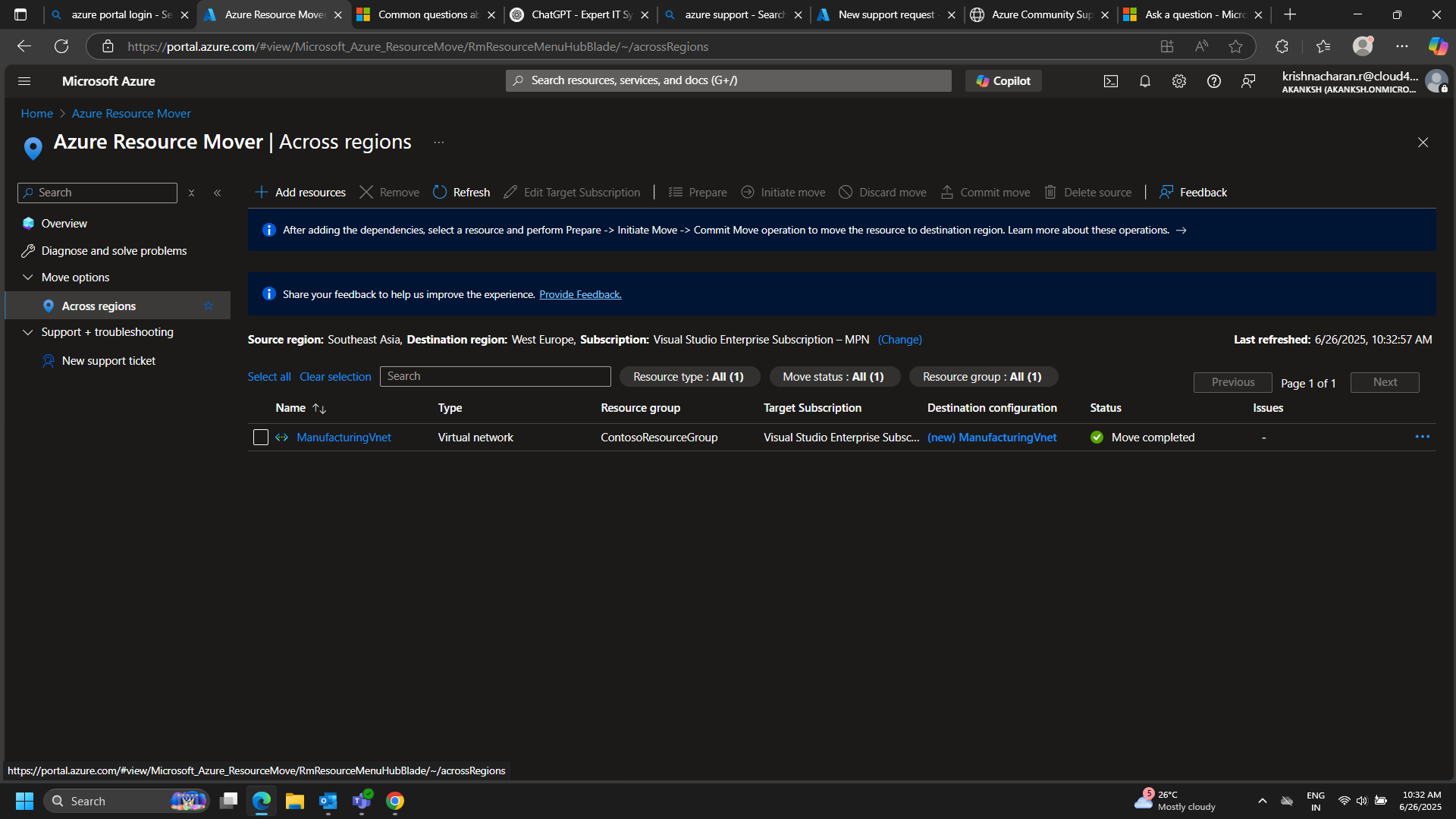
Task: Click the Provide Feedback link
Action: tap(580, 294)
